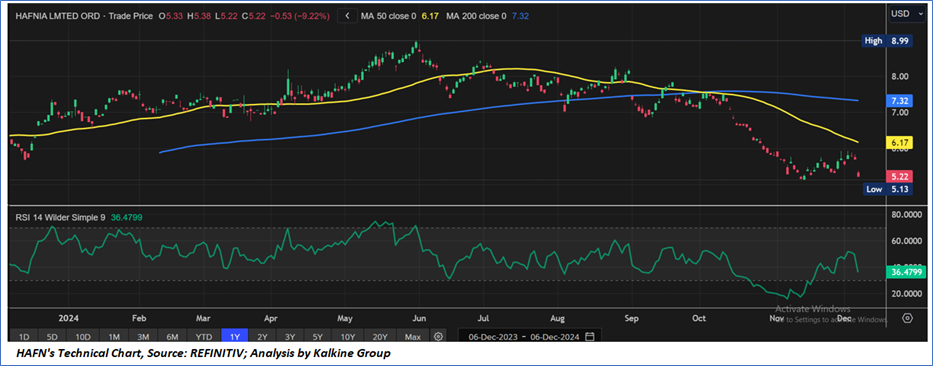This screenshot has height=366, width=933.
Task: Open range settings gear beside Max
Action: point(439,337)
